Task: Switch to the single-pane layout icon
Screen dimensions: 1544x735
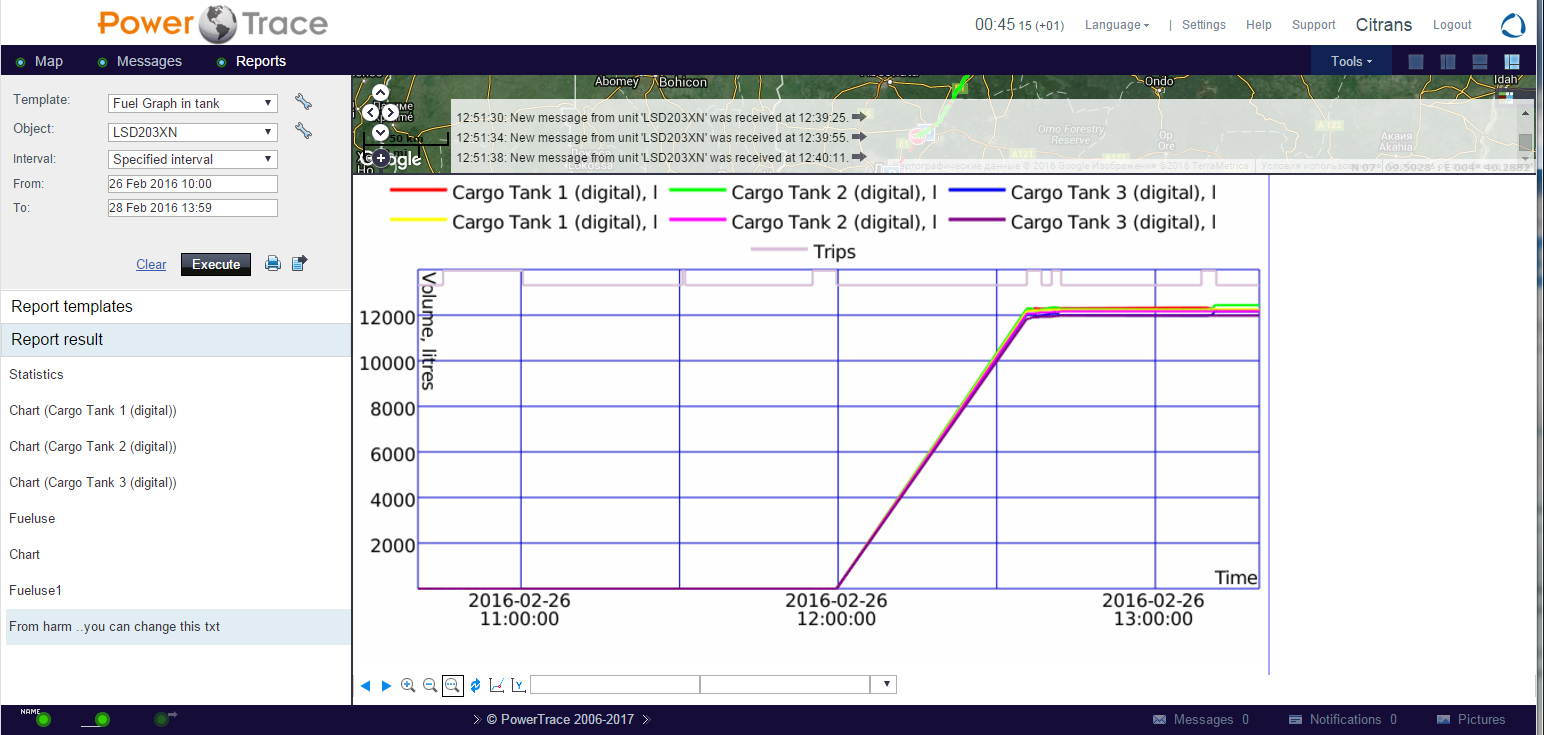Action: [1416, 62]
